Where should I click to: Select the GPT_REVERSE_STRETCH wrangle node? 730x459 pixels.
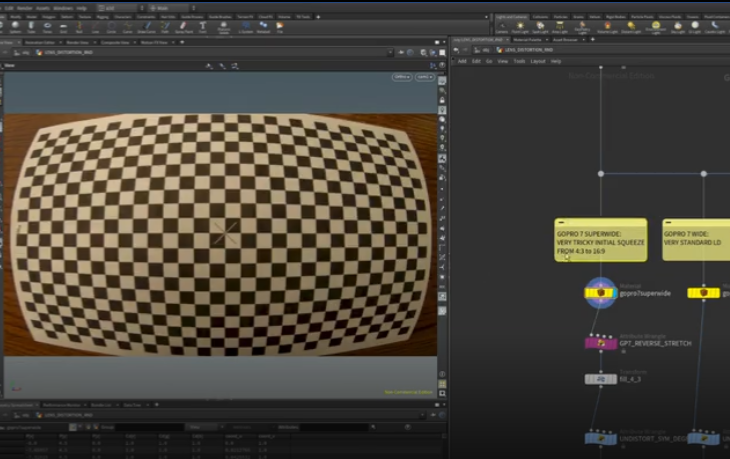pyautogui.click(x=600, y=343)
